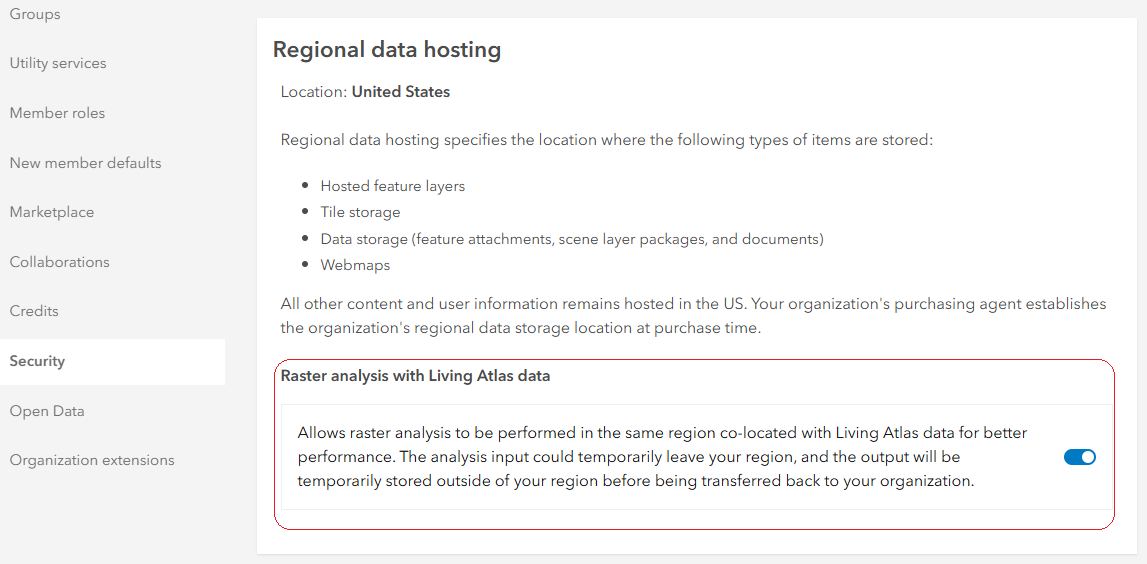Navigate to the Credits section
The width and height of the screenshot is (1147, 564).
34,311
